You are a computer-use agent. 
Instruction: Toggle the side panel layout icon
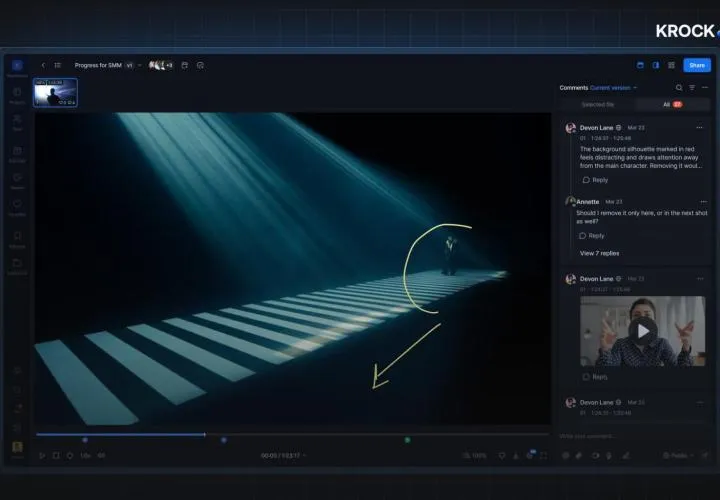click(x=656, y=65)
